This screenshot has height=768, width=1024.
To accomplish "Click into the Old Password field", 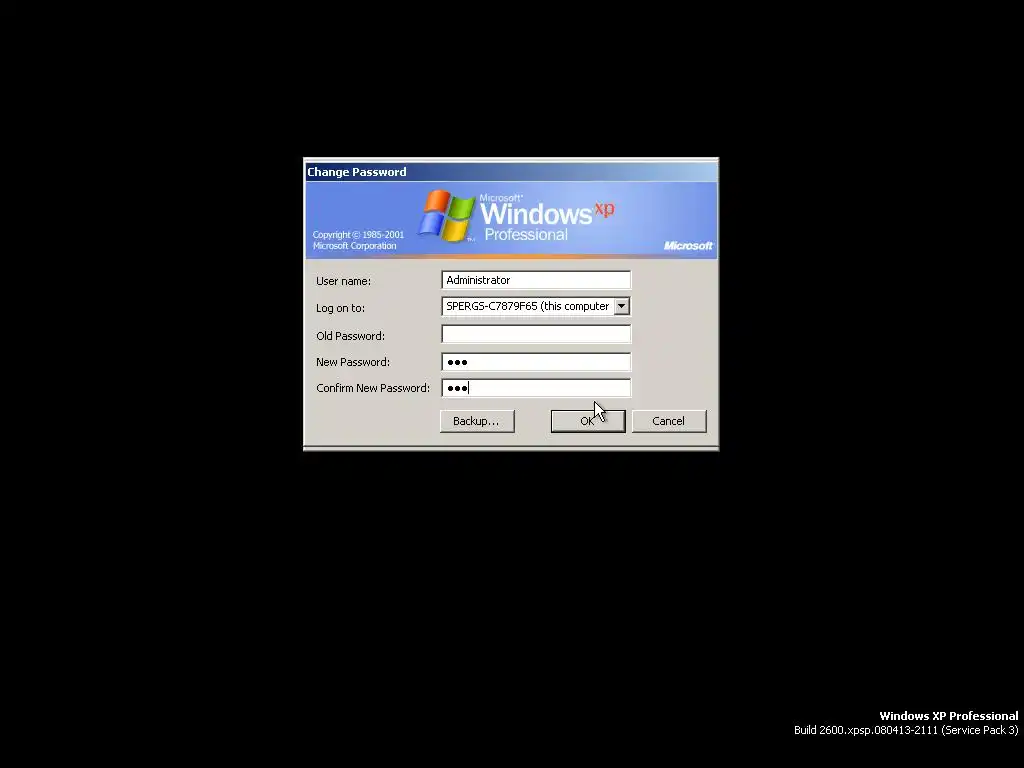I will pos(536,334).
